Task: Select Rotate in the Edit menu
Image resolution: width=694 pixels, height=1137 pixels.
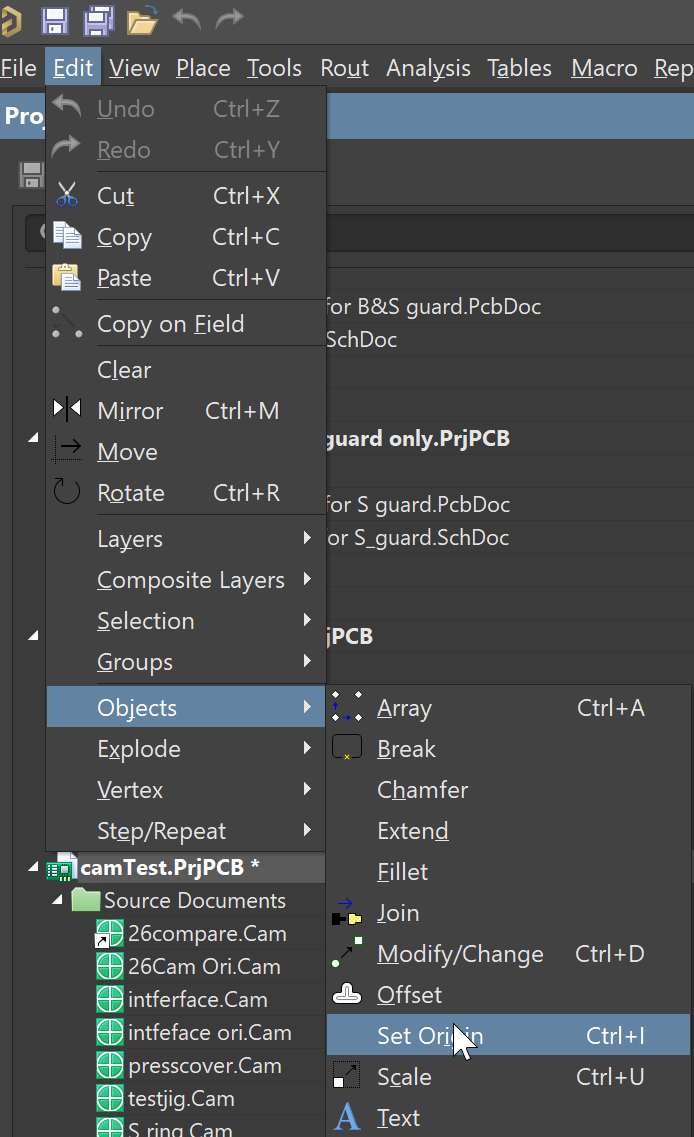Action: point(130,493)
